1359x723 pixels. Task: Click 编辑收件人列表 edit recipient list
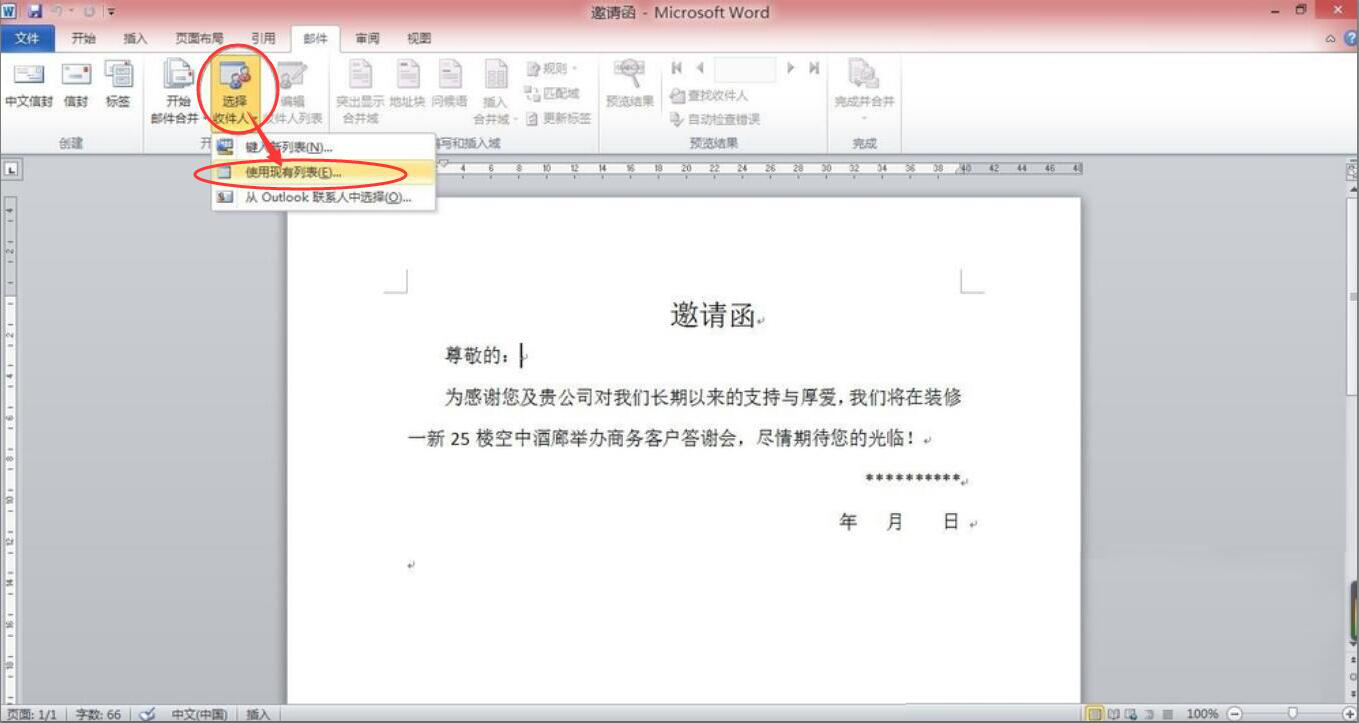(x=292, y=93)
